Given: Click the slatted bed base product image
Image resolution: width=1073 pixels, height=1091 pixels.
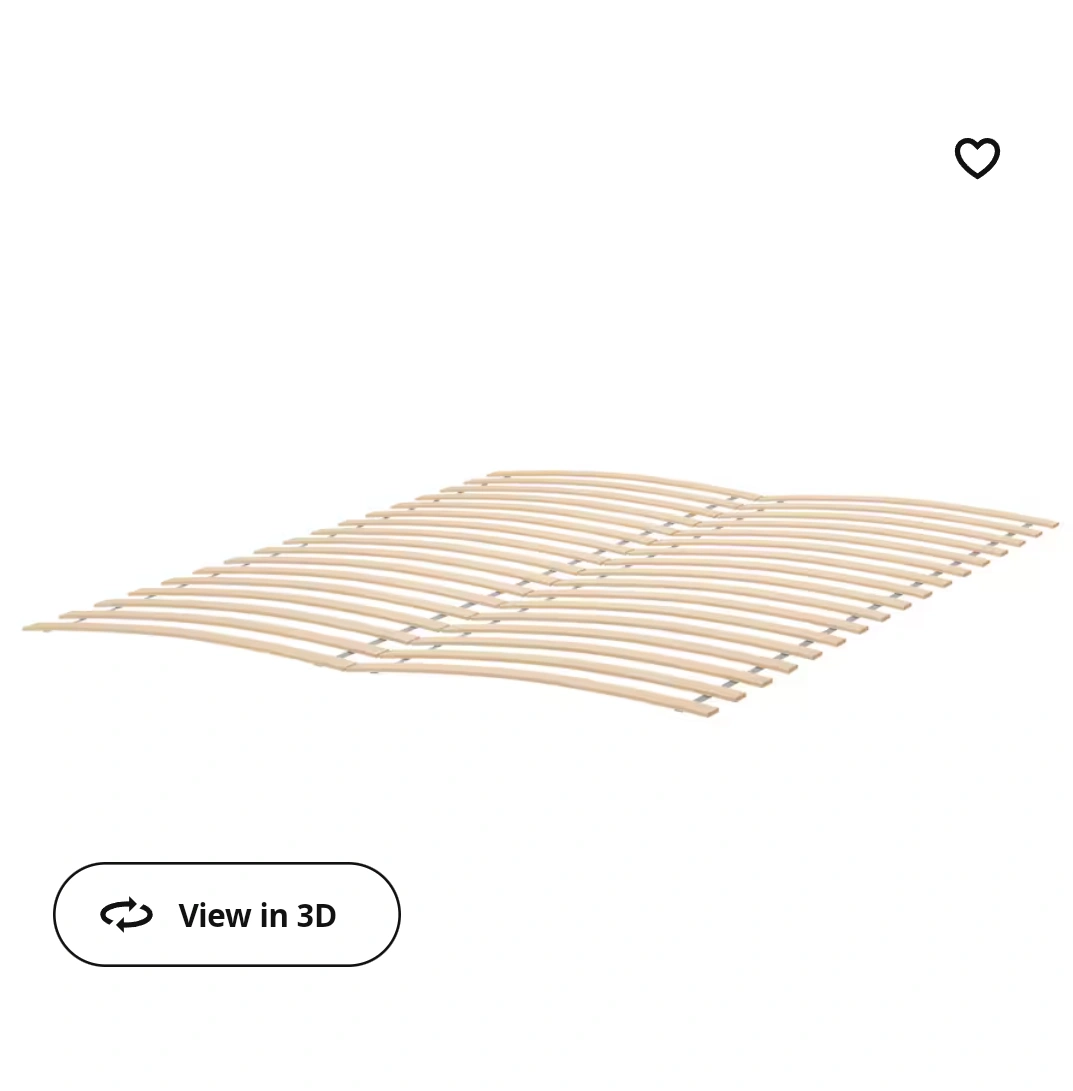Looking at the screenshot, I should coord(540,594).
